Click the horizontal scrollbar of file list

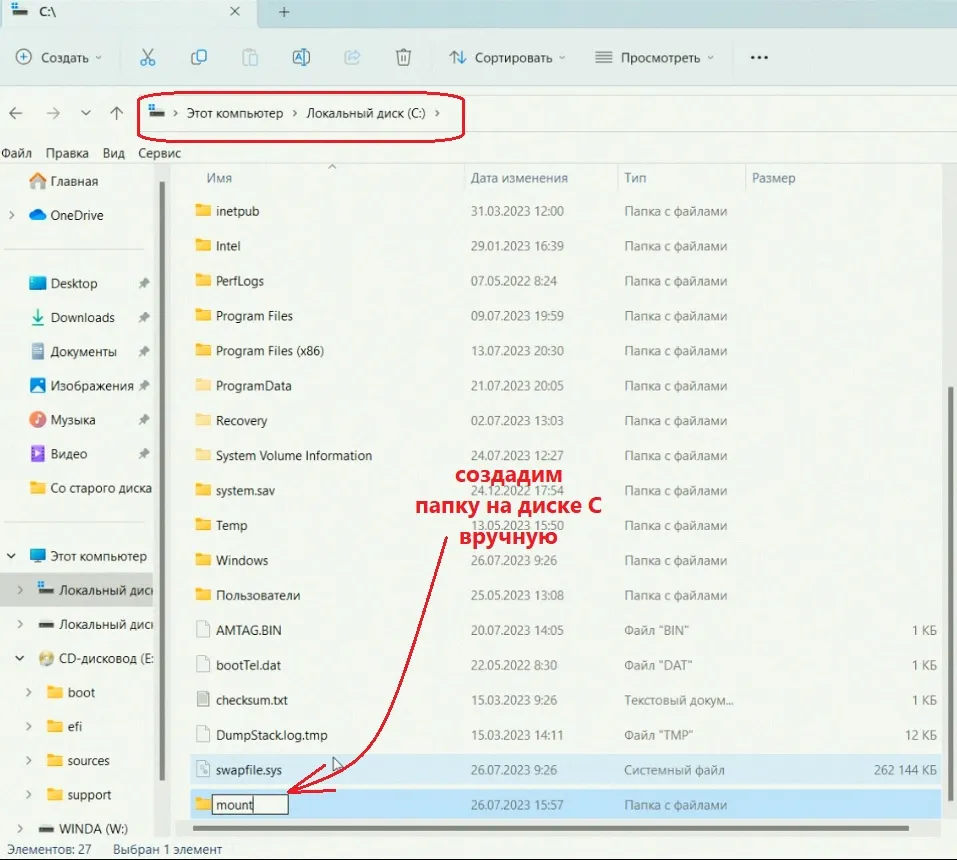(x=551, y=828)
